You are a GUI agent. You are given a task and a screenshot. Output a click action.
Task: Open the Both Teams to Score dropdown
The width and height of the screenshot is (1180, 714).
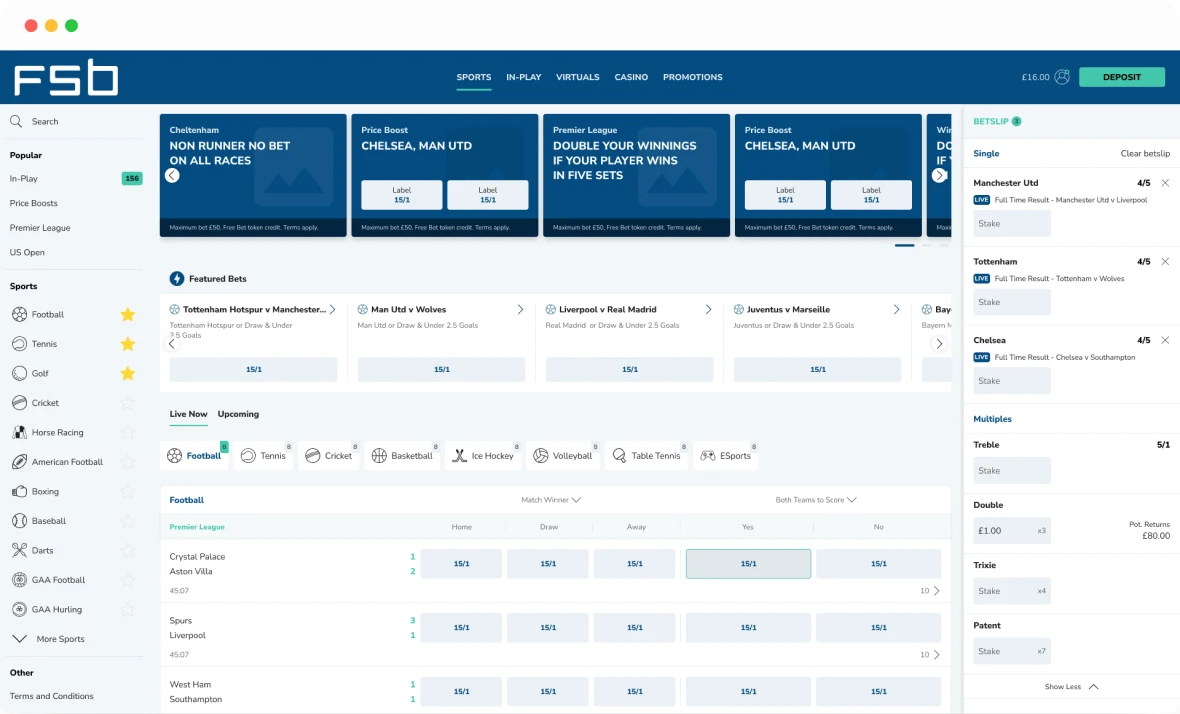816,500
